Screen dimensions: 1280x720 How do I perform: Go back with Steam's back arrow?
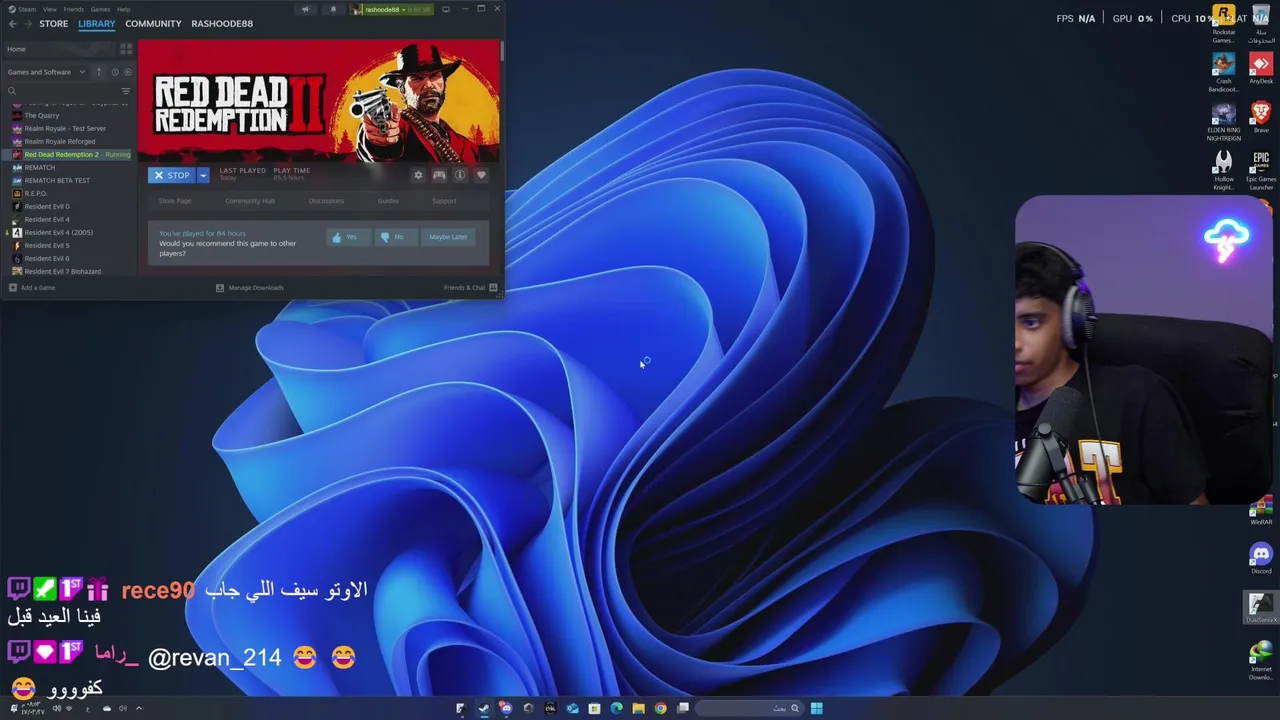[12, 23]
